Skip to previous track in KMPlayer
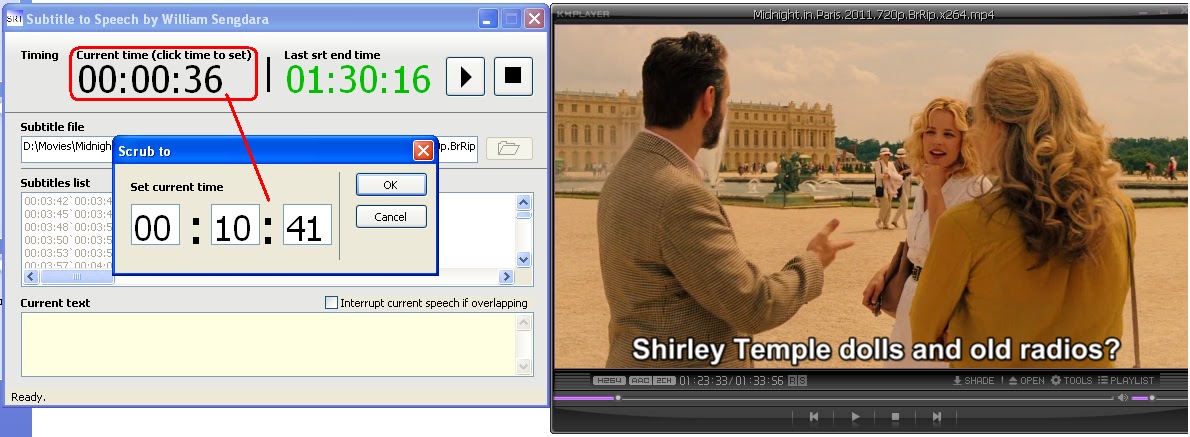Screen dimensions: 1190x437 (814, 417)
